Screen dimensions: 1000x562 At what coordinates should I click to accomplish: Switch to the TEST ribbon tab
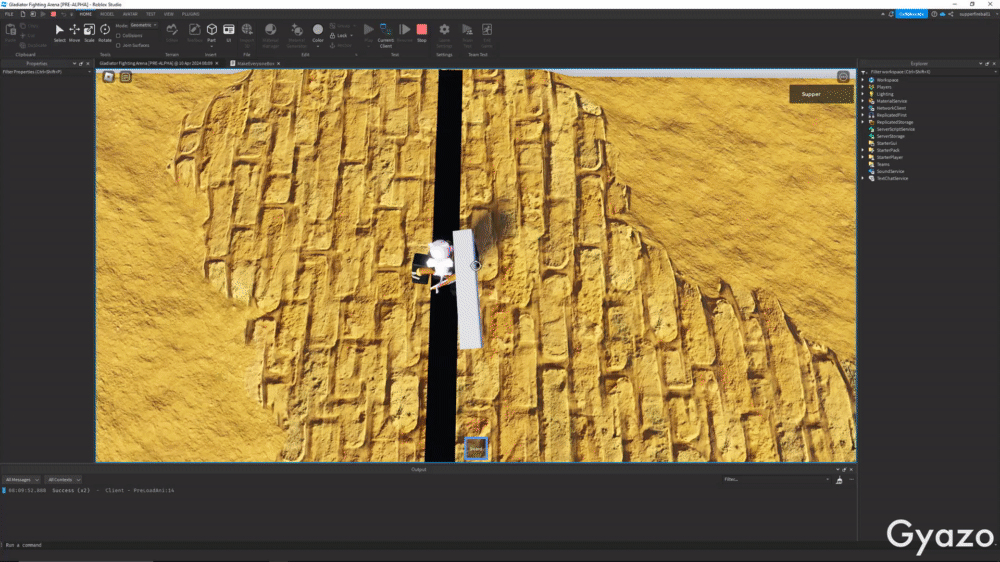151,14
